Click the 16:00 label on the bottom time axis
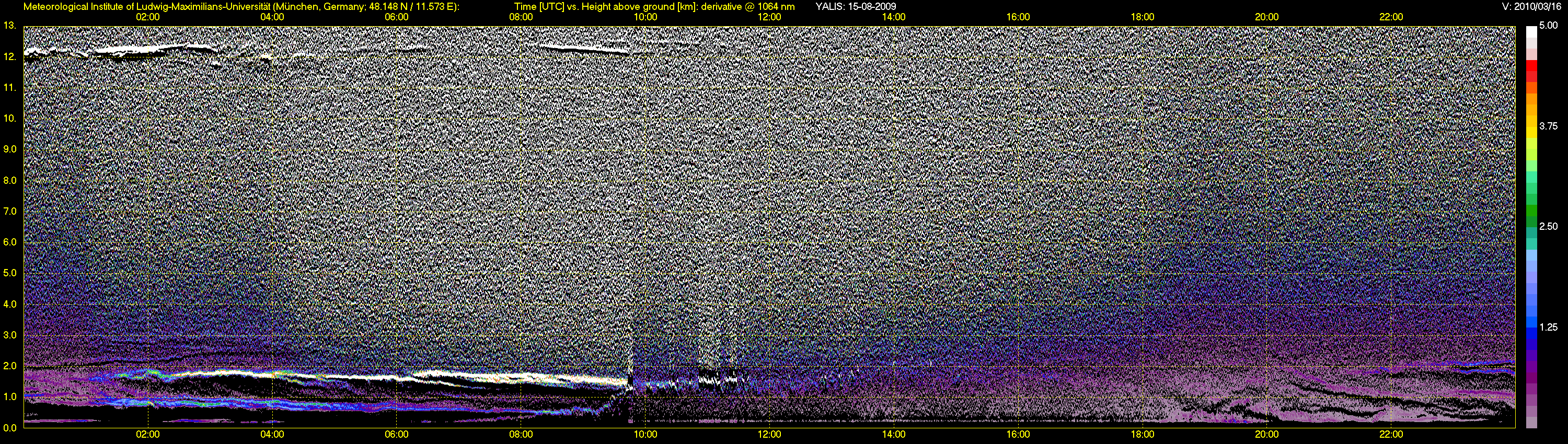This screenshot has width=1568, height=444. coord(1018,434)
